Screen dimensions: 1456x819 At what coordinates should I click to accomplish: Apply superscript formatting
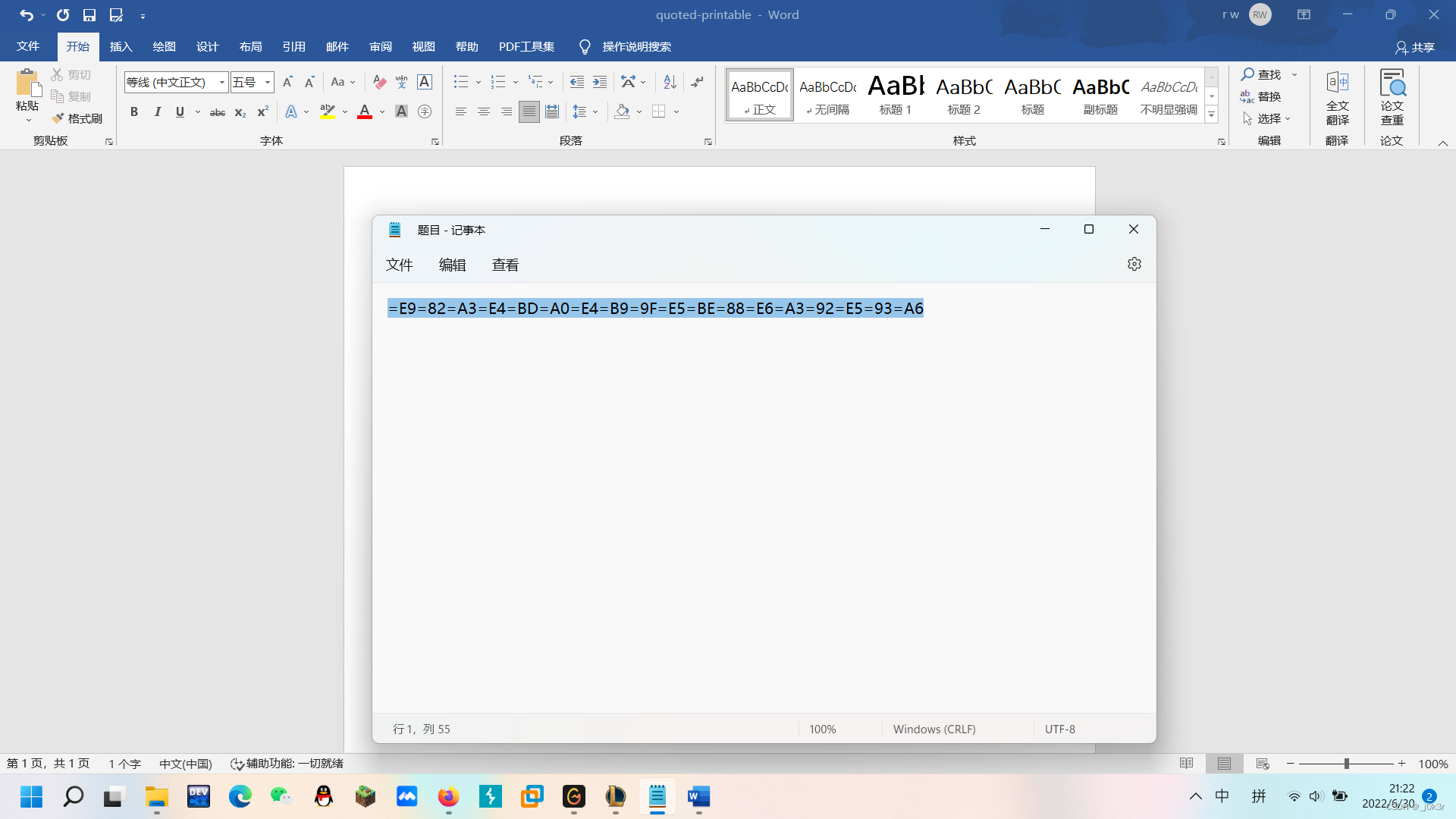tap(262, 112)
